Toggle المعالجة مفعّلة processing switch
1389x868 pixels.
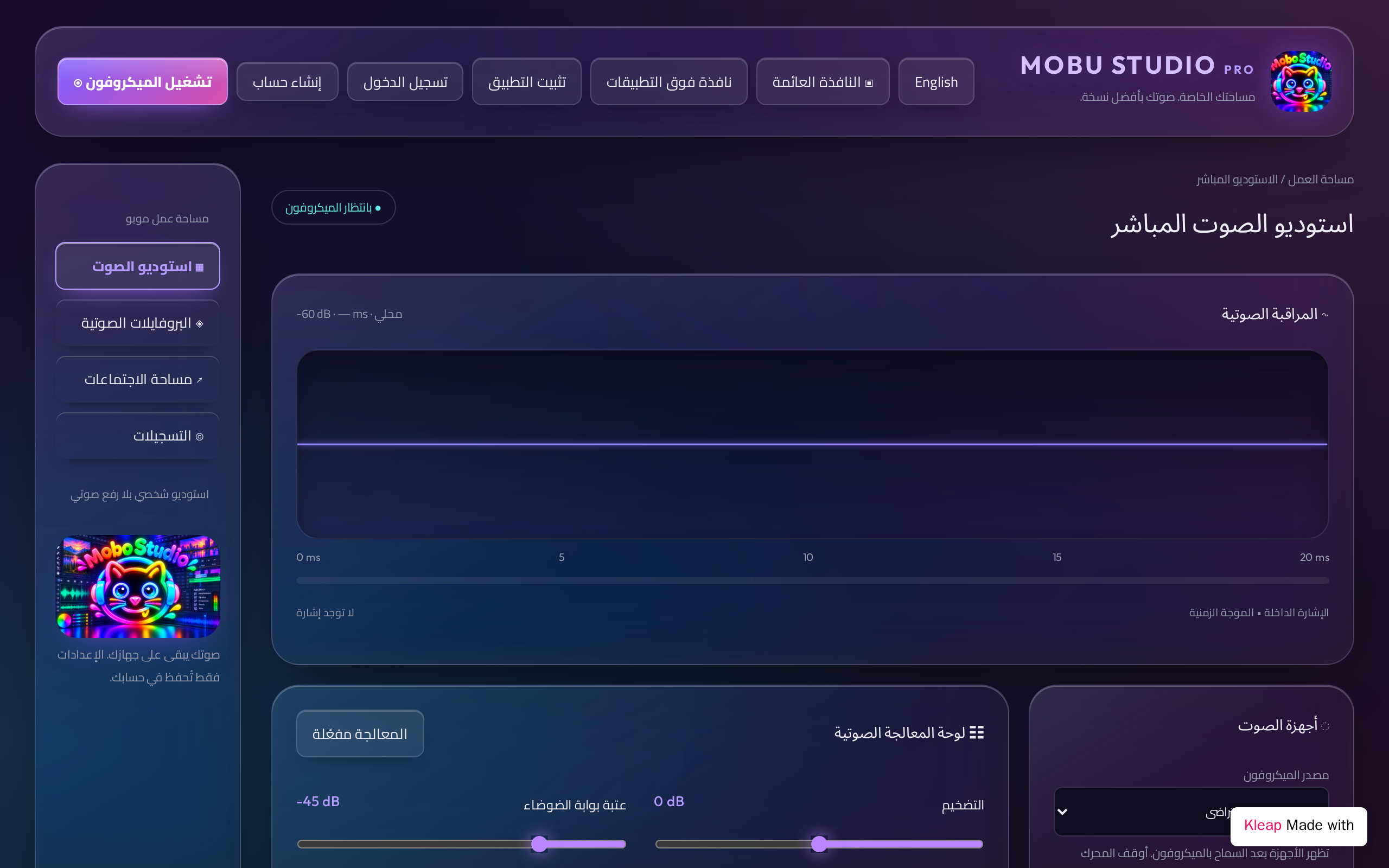pos(360,733)
